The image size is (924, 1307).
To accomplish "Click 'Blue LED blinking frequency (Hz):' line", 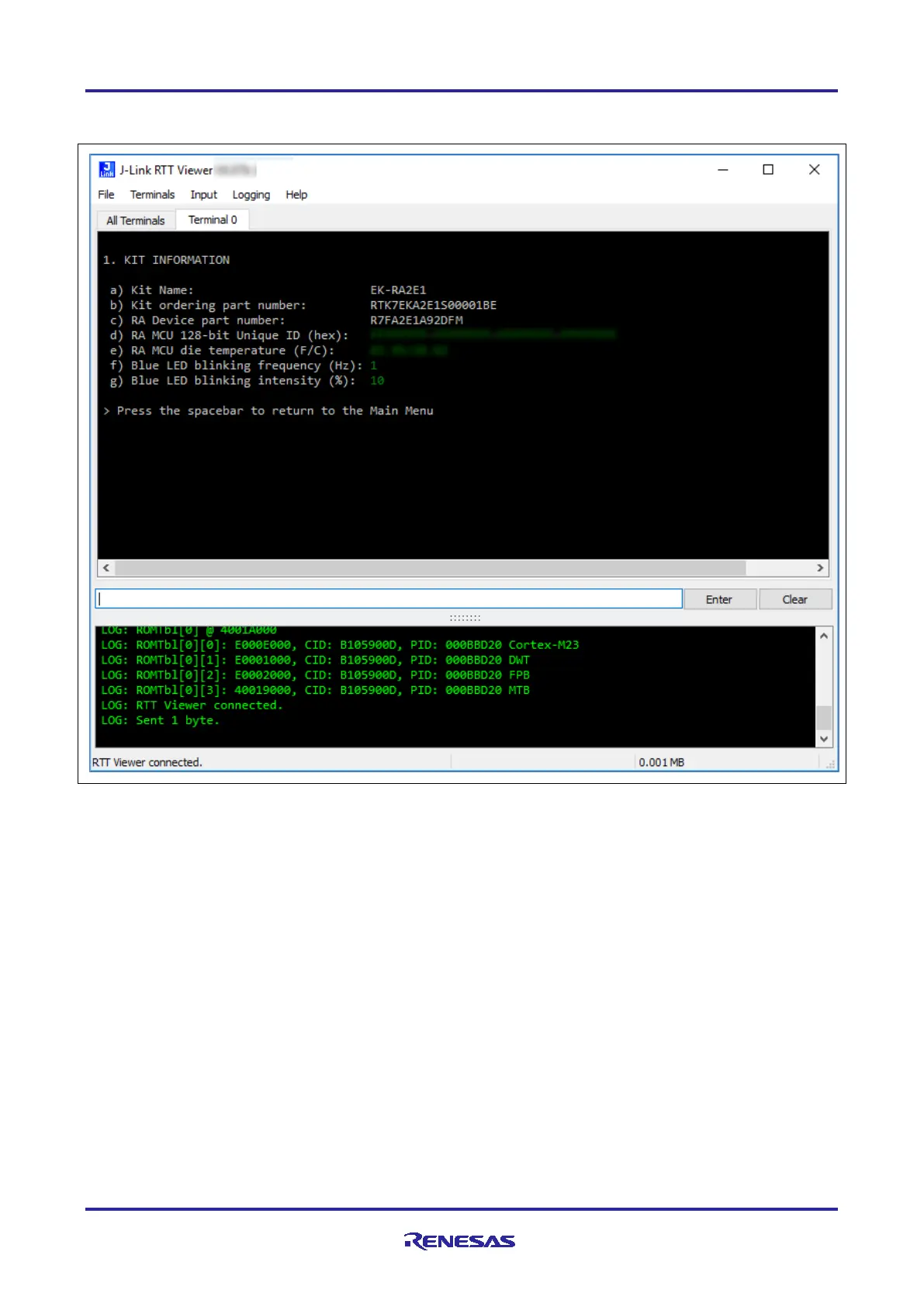I will pyautogui.click(x=244, y=366).
